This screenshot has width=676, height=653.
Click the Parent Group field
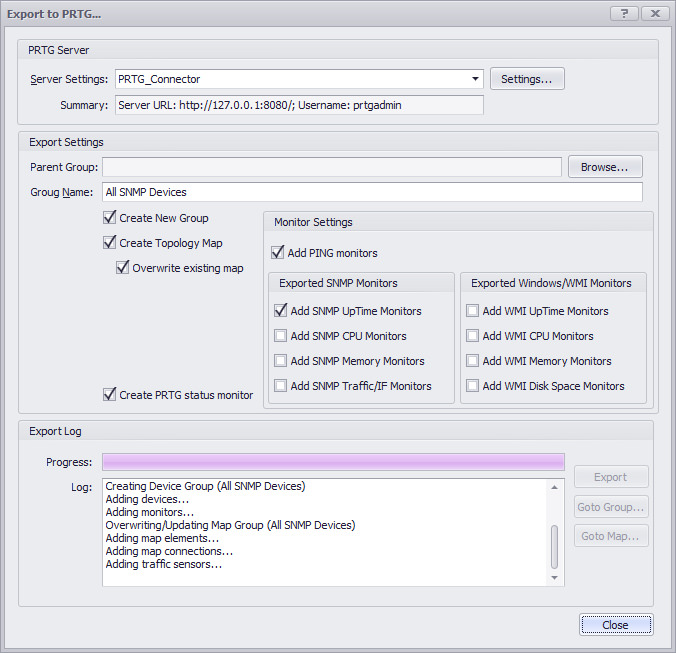tap(332, 167)
